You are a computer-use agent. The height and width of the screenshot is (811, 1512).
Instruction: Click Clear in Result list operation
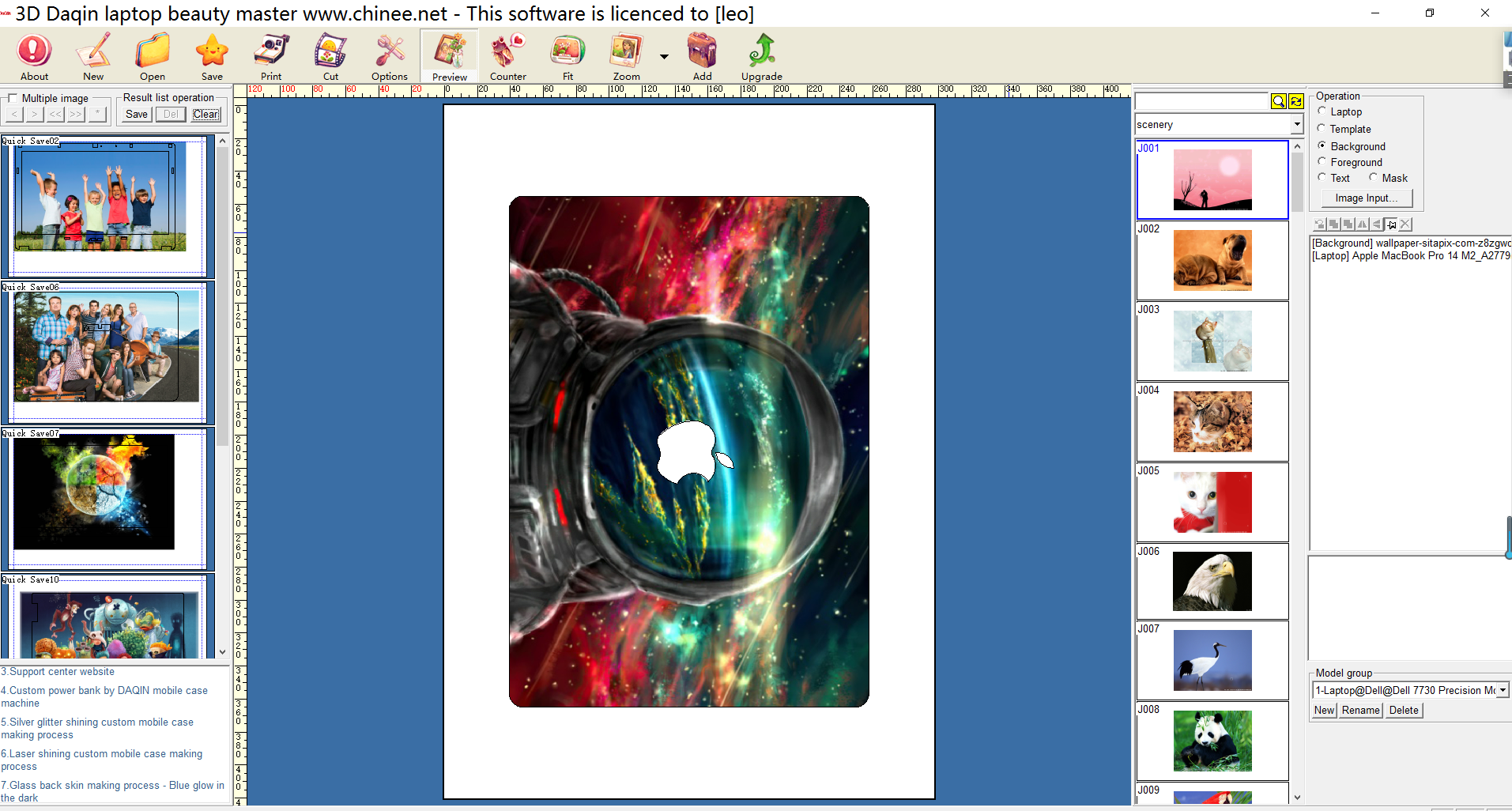(x=205, y=114)
